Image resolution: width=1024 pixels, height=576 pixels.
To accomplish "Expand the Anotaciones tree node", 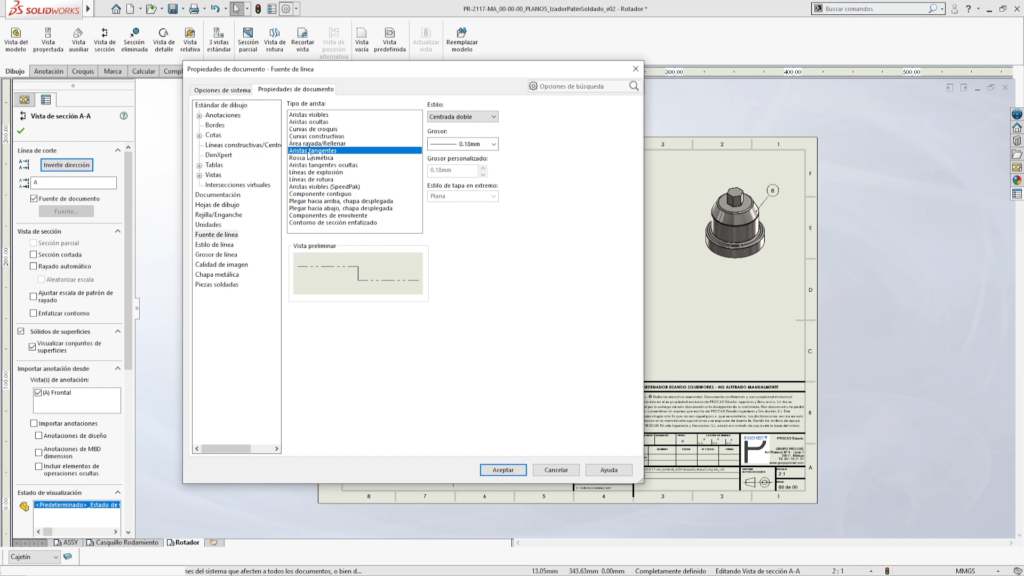I will click(199, 116).
